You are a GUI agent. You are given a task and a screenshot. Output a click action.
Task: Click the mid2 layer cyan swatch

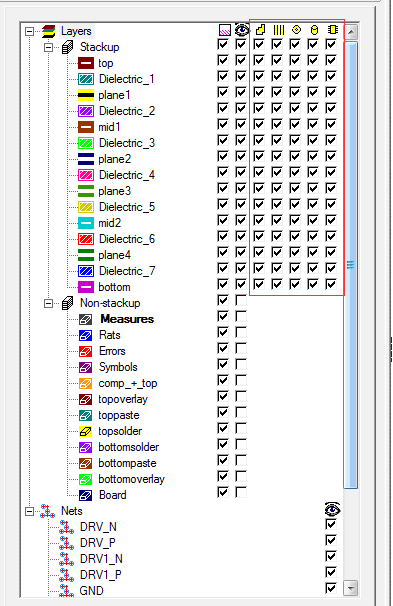click(x=86, y=223)
